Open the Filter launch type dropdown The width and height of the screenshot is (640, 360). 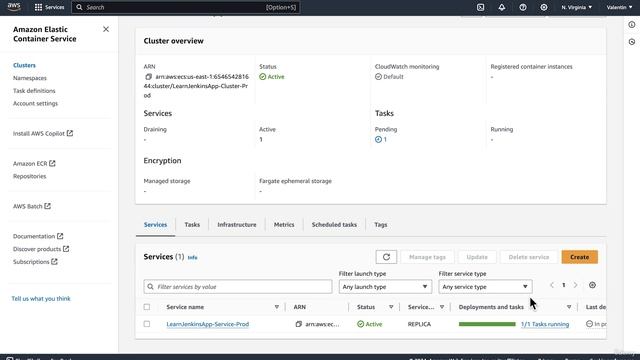385,287
